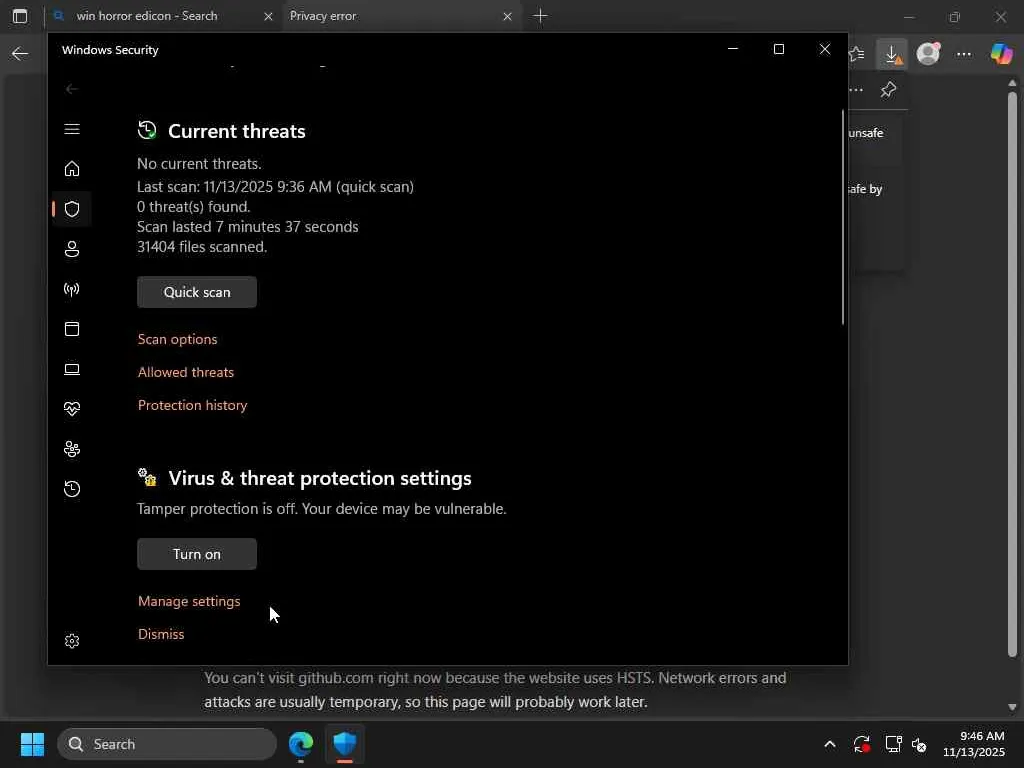Open more options ellipsis in downloads panel
Viewport: 1024px width, 768px height.
857,90
